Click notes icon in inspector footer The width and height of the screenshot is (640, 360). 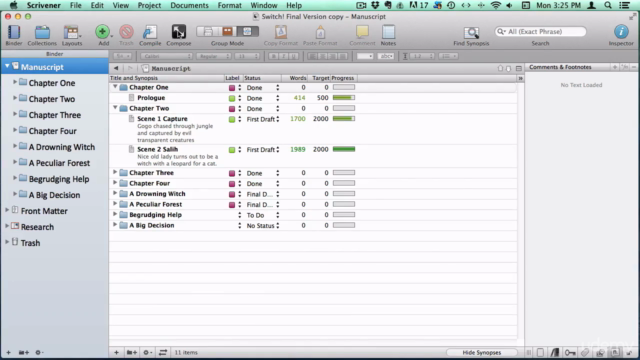click(x=540, y=352)
